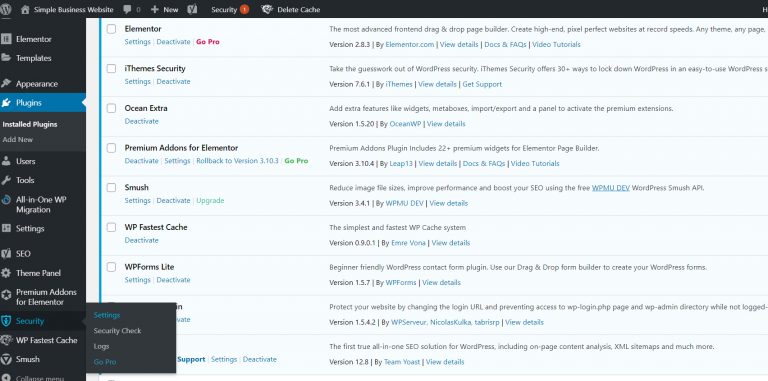Click the Security notification badge in admin bar

click(244, 9)
